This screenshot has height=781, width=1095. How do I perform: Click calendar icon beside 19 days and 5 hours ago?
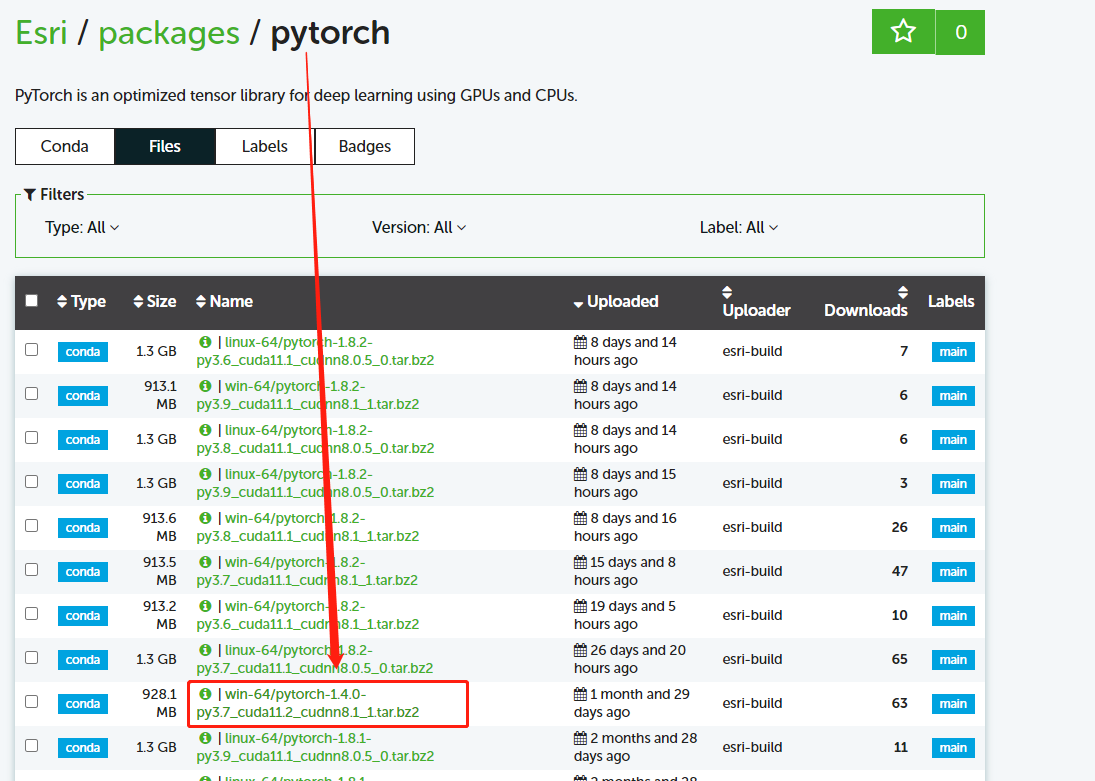(x=580, y=606)
